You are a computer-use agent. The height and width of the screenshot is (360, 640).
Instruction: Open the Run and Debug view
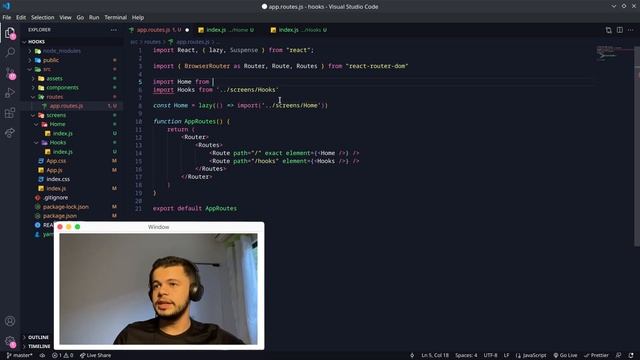(10, 93)
